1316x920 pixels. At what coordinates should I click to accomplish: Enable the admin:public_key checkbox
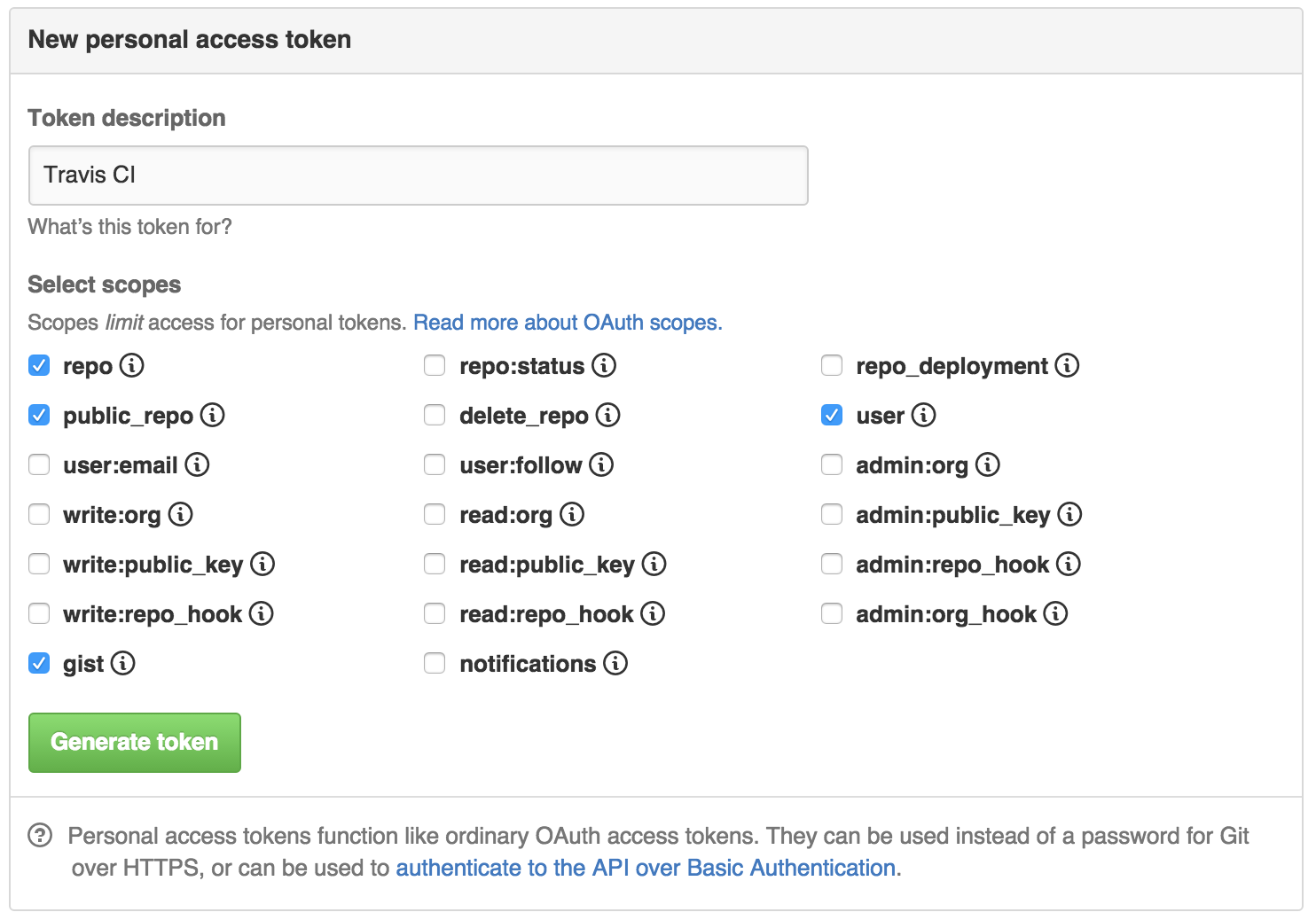(x=832, y=514)
